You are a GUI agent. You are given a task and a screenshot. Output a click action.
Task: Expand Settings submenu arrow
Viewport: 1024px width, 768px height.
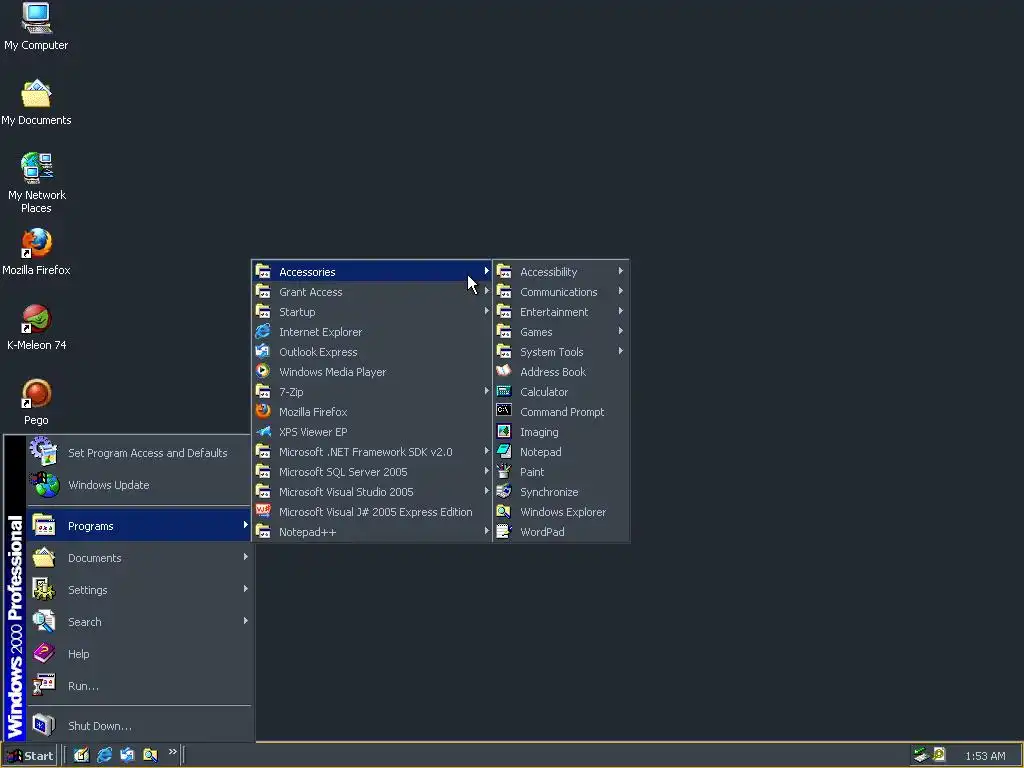(246, 589)
